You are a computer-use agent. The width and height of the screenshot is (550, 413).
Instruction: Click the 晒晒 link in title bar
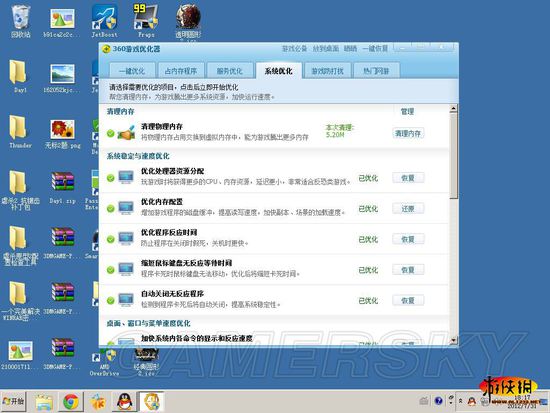point(350,48)
